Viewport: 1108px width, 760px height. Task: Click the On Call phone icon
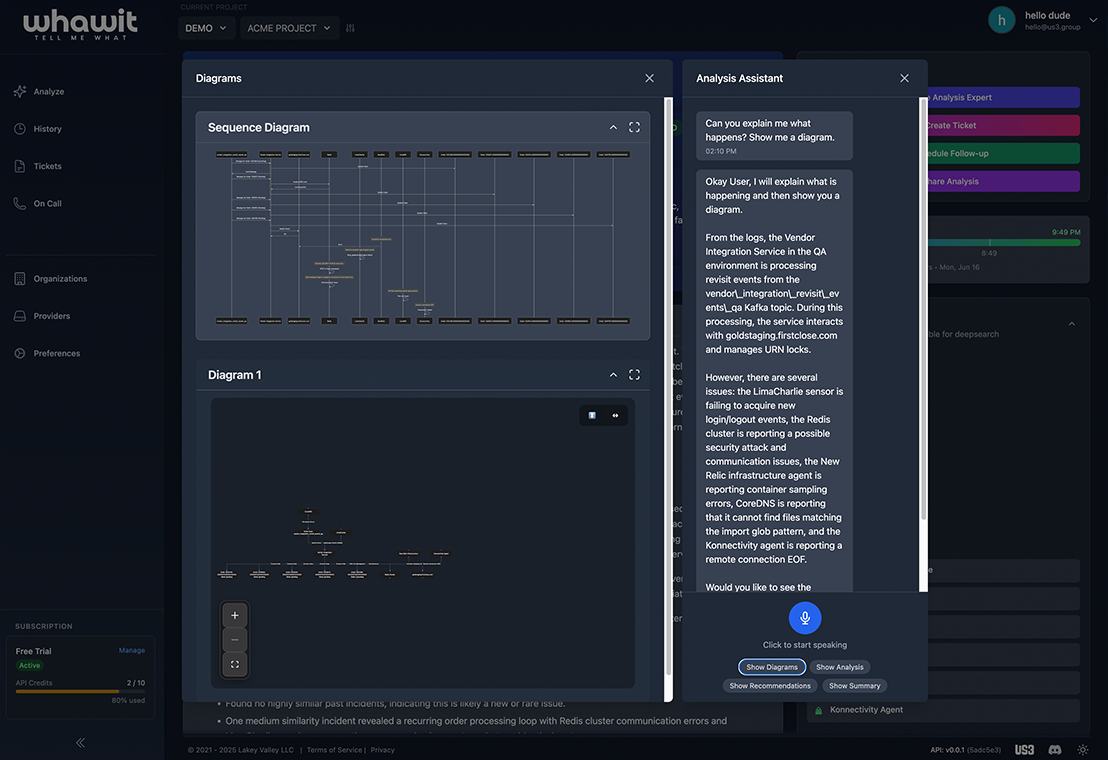click(x=20, y=204)
